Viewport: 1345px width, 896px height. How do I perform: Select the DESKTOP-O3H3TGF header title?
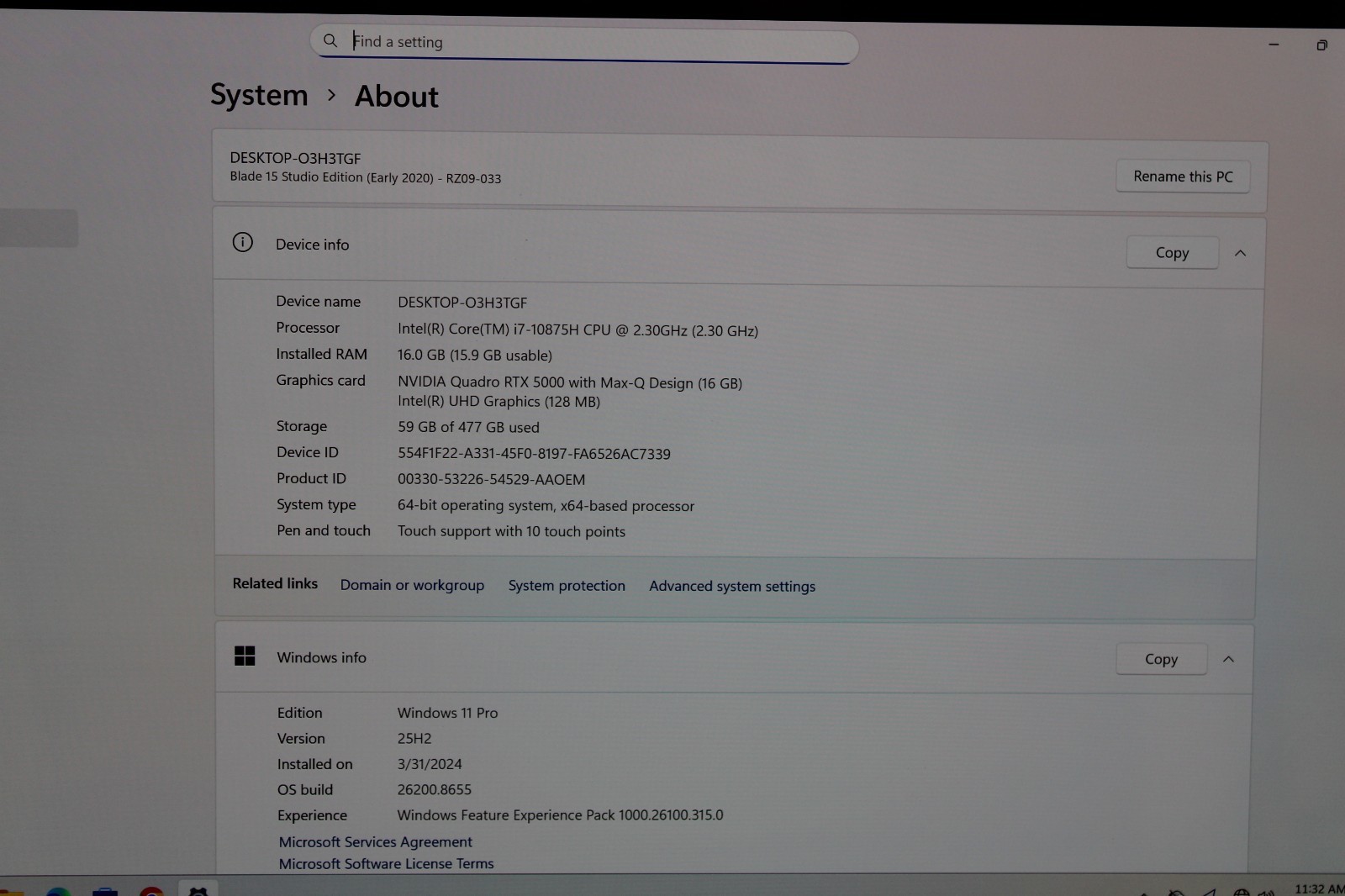tap(295, 158)
